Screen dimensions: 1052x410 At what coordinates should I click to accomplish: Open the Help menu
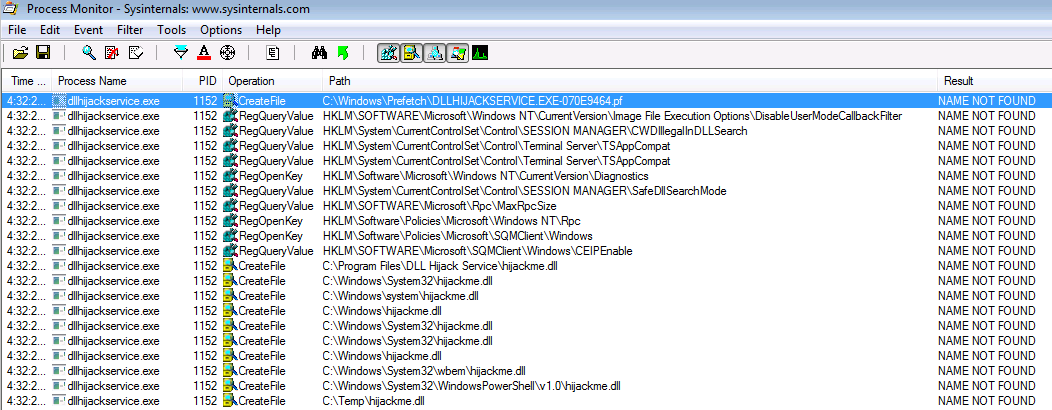268,30
